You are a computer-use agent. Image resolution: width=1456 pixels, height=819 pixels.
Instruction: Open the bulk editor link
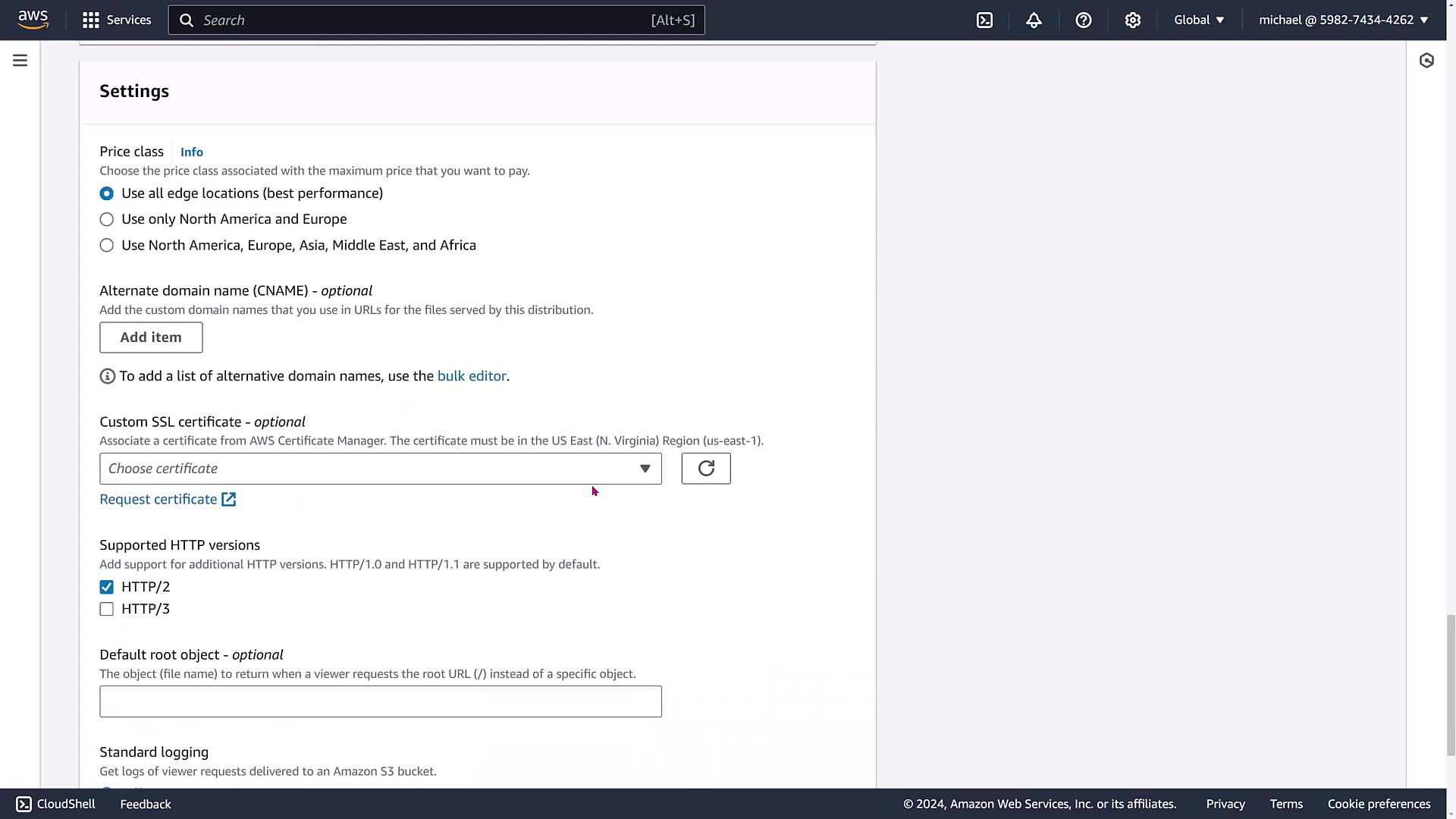tap(471, 376)
